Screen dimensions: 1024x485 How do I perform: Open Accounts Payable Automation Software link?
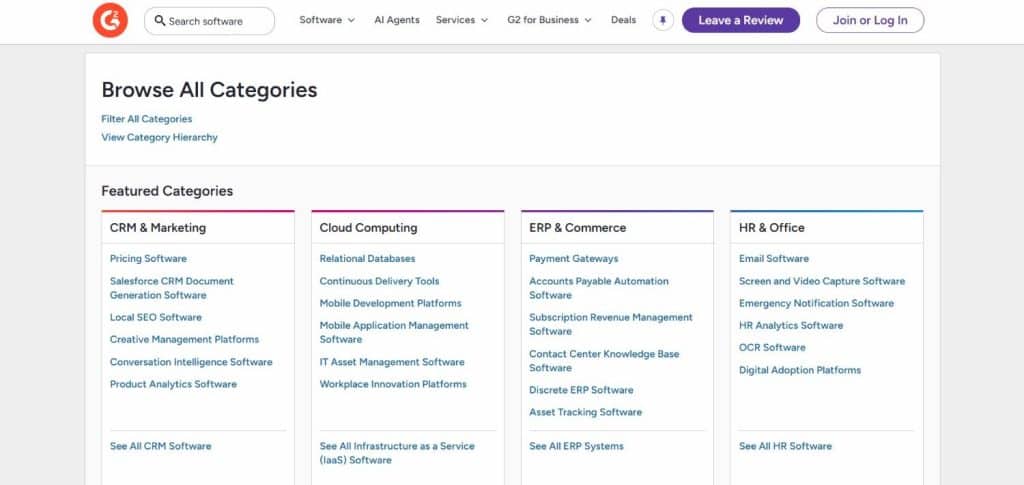pos(599,289)
